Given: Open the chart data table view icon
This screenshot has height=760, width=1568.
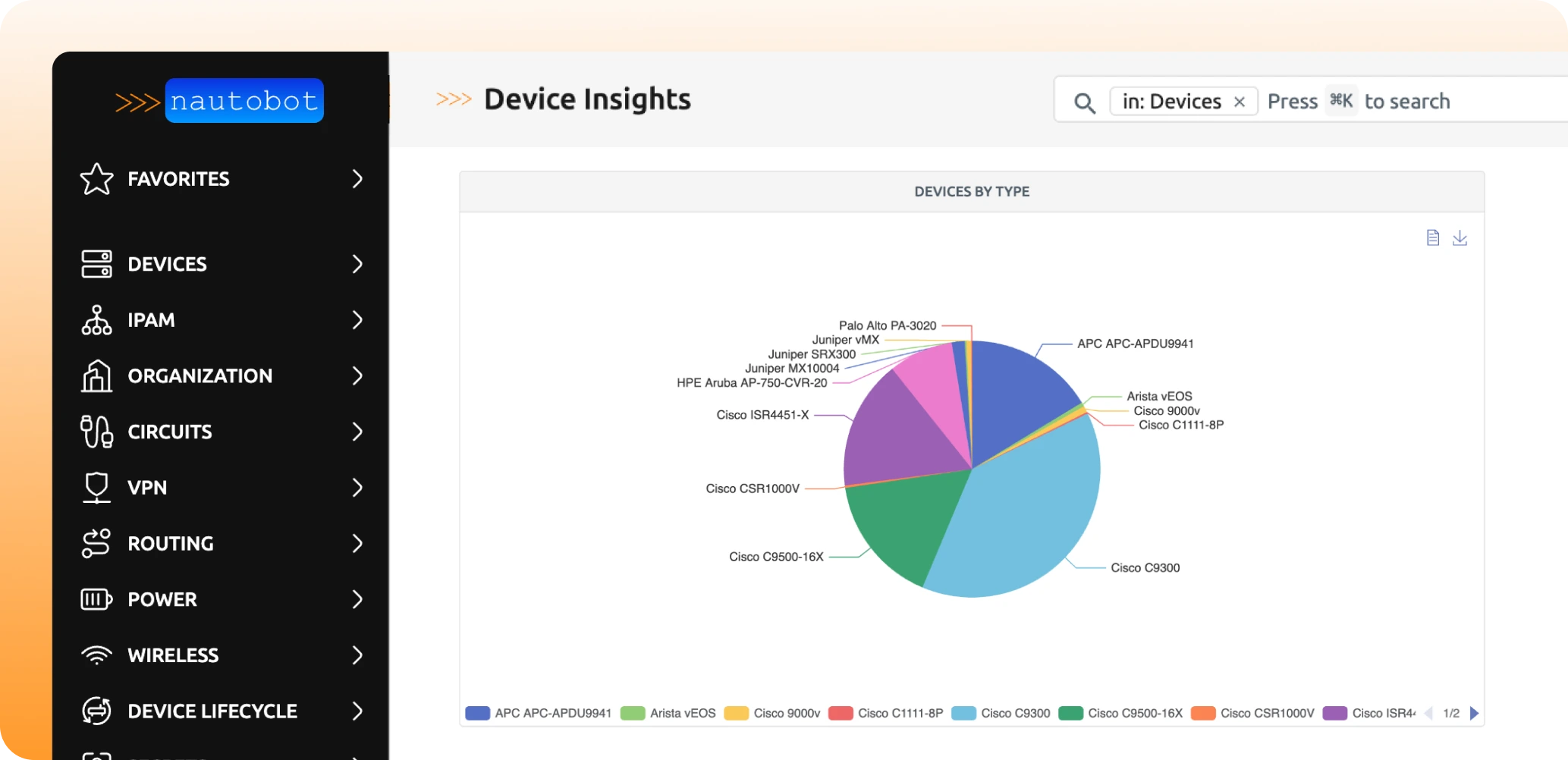Looking at the screenshot, I should click(x=1433, y=237).
